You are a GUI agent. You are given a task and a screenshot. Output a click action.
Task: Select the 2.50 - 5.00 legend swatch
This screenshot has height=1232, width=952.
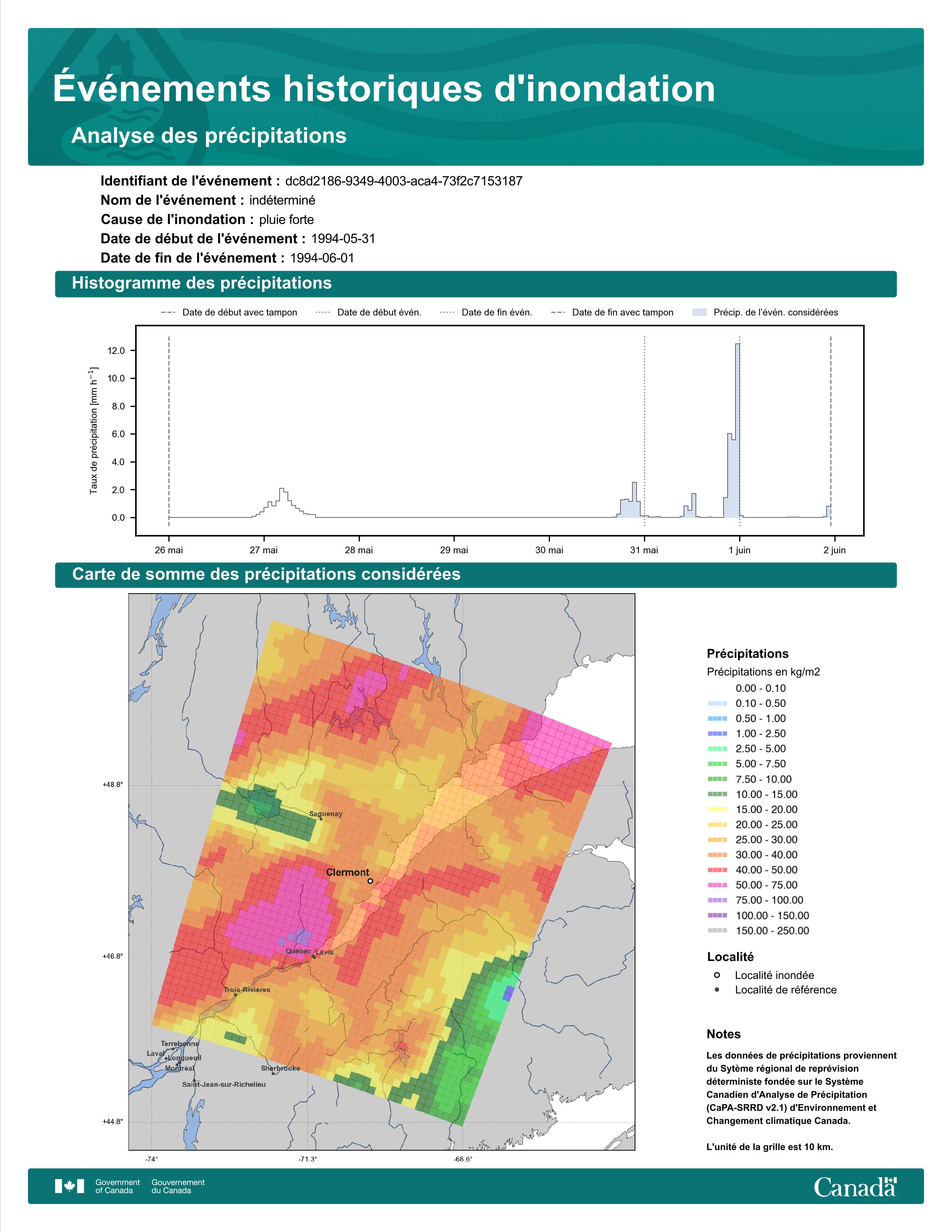717,749
